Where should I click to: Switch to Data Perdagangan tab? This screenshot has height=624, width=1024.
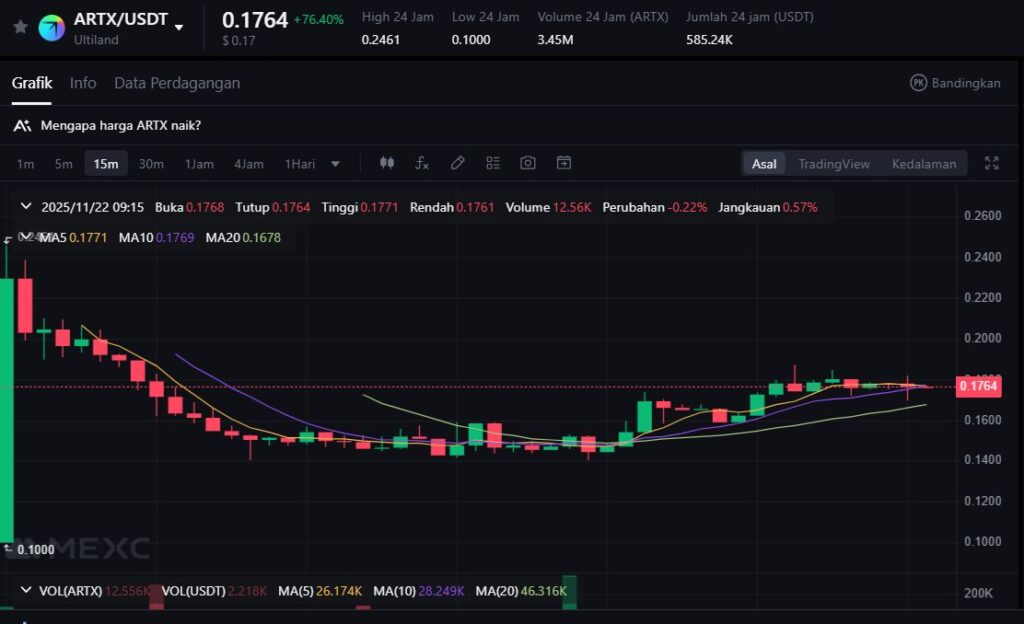(x=177, y=83)
